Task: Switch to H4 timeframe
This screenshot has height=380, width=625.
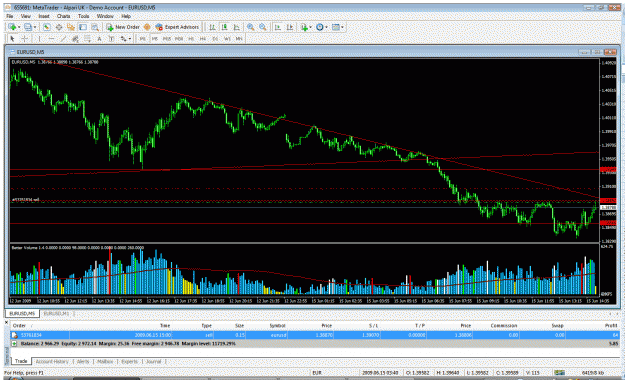Action: pos(203,39)
